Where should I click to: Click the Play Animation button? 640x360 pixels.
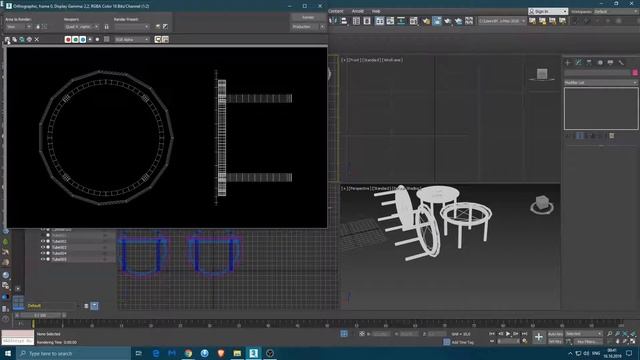point(508,334)
